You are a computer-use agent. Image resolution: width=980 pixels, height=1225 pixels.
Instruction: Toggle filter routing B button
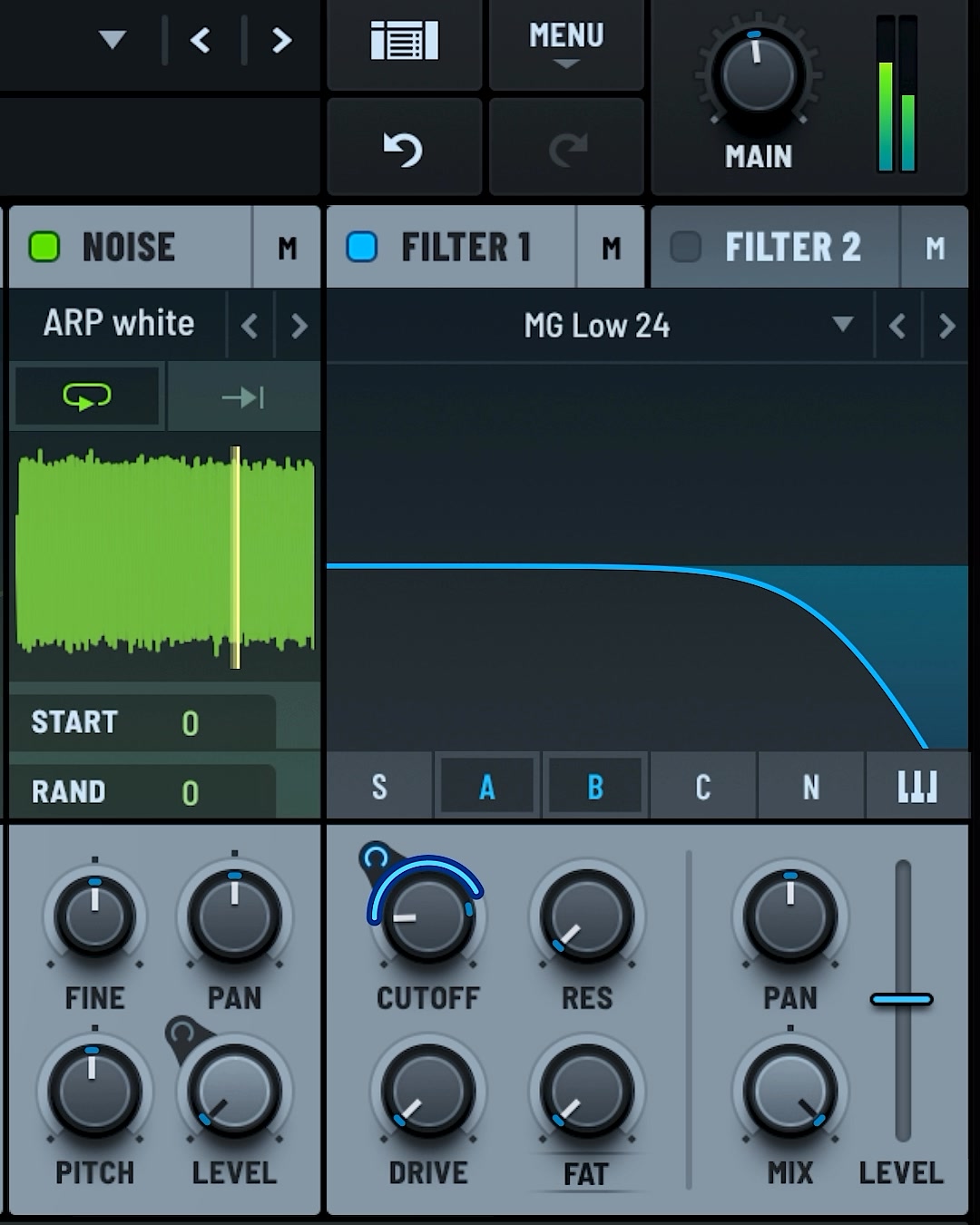click(595, 787)
